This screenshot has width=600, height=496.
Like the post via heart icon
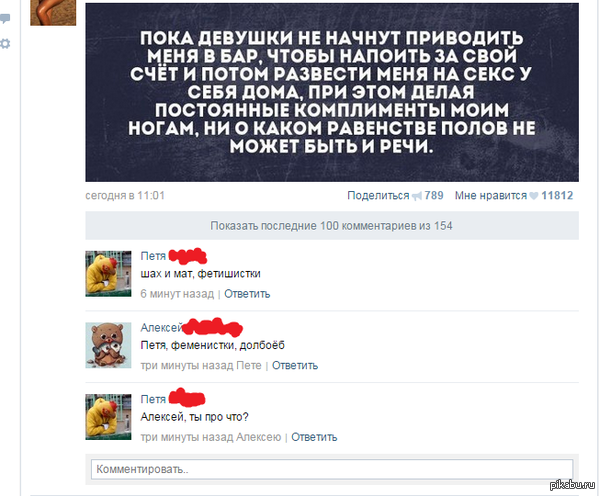click(533, 196)
